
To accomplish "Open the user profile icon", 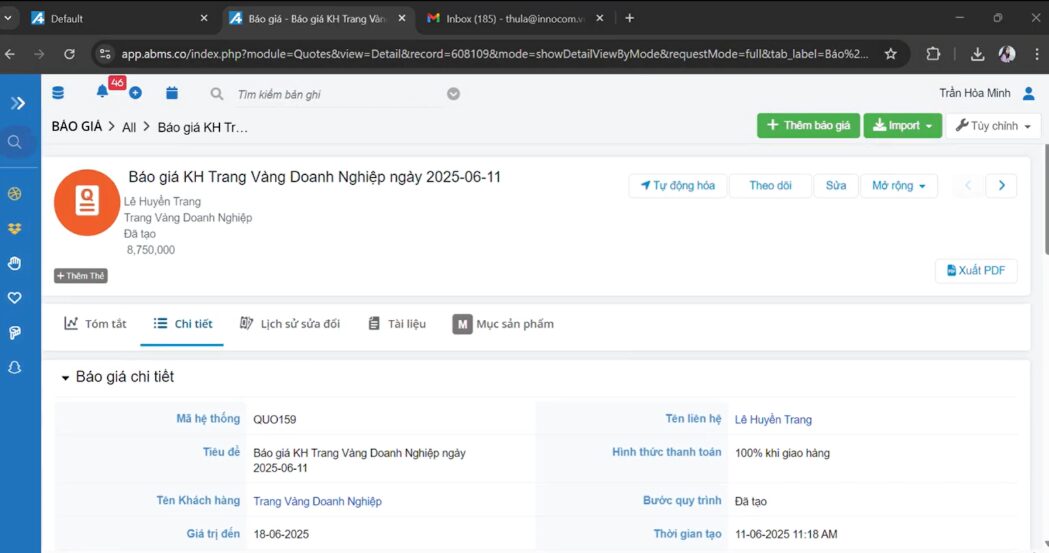I will pyautogui.click(x=1029, y=93).
